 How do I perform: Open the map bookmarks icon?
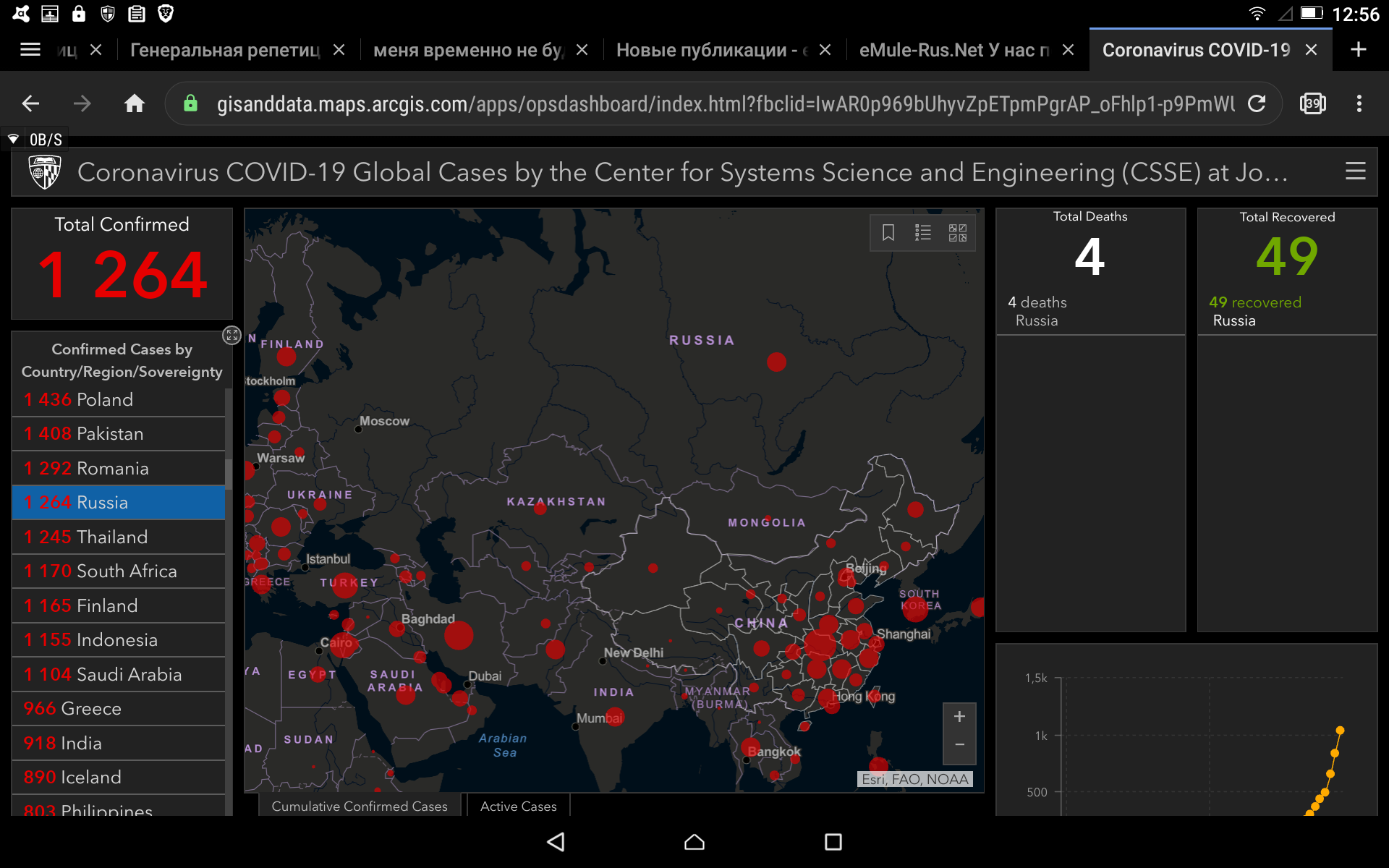tap(888, 232)
